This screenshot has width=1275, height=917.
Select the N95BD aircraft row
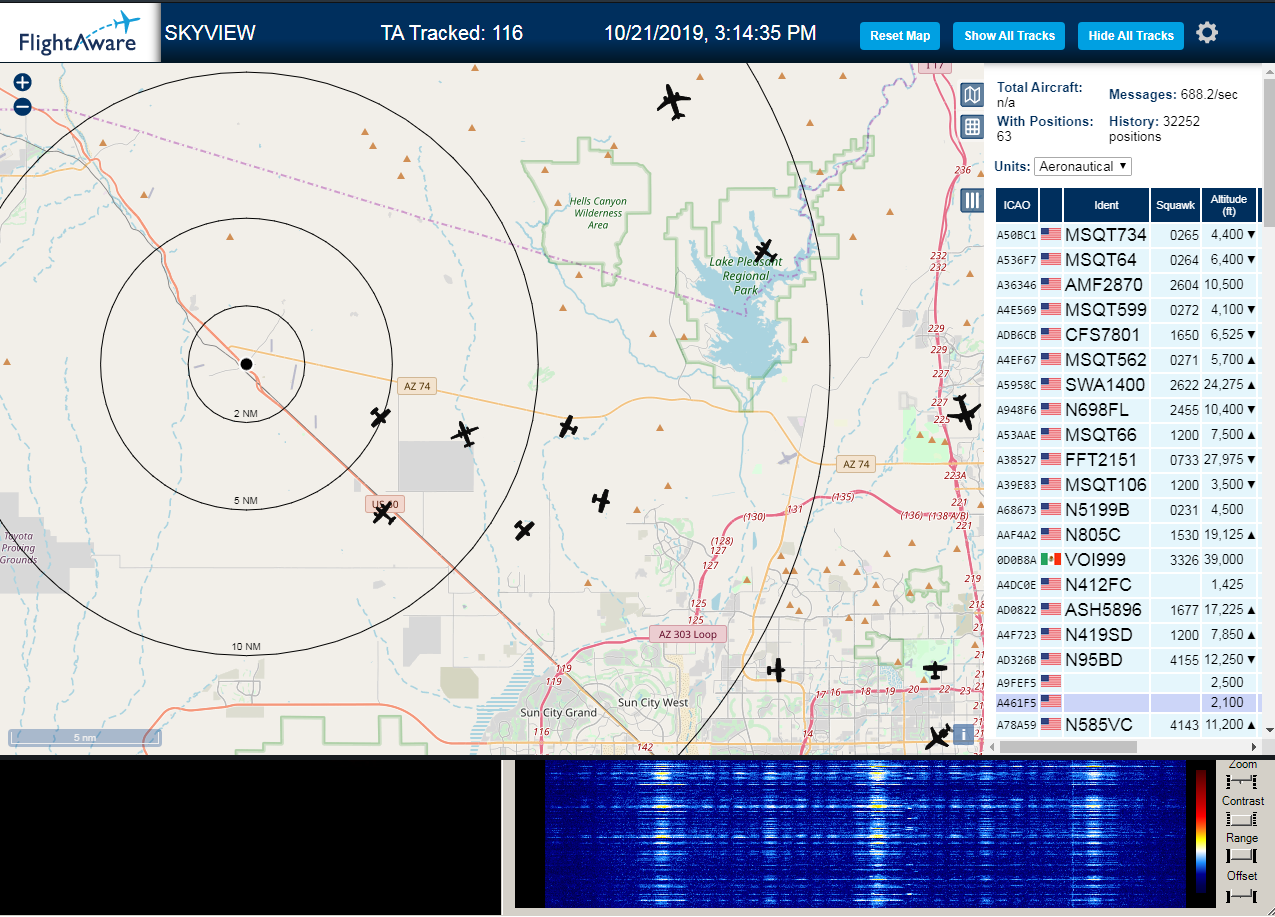pos(1128,660)
